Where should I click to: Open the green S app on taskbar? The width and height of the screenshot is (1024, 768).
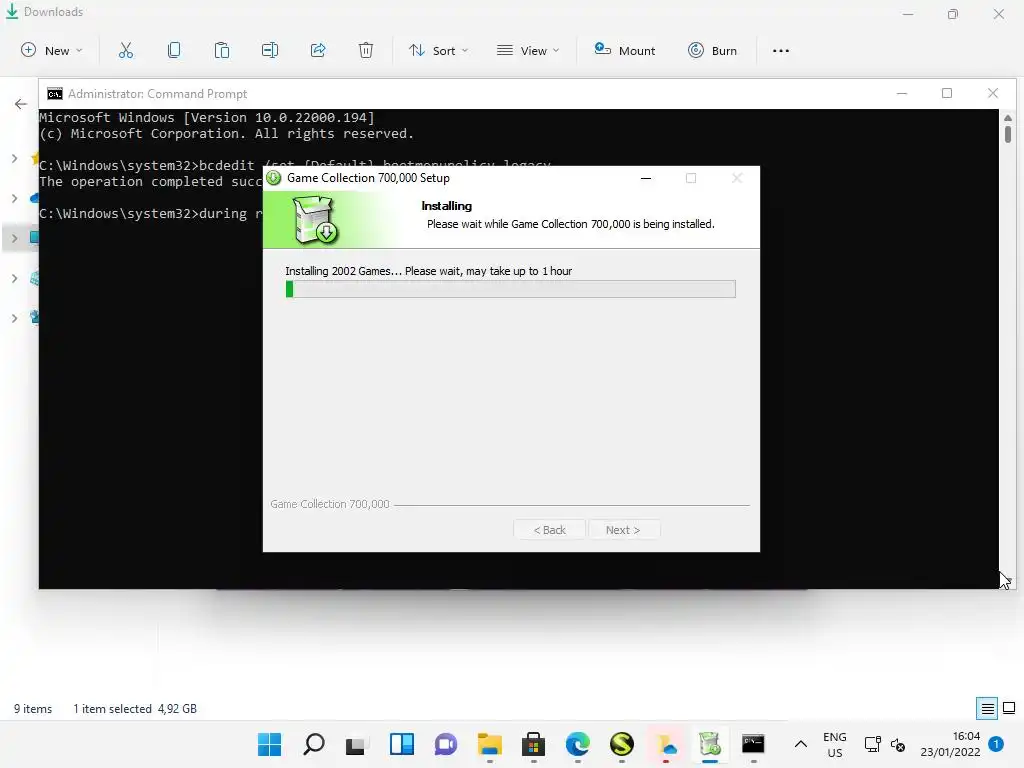click(x=622, y=744)
